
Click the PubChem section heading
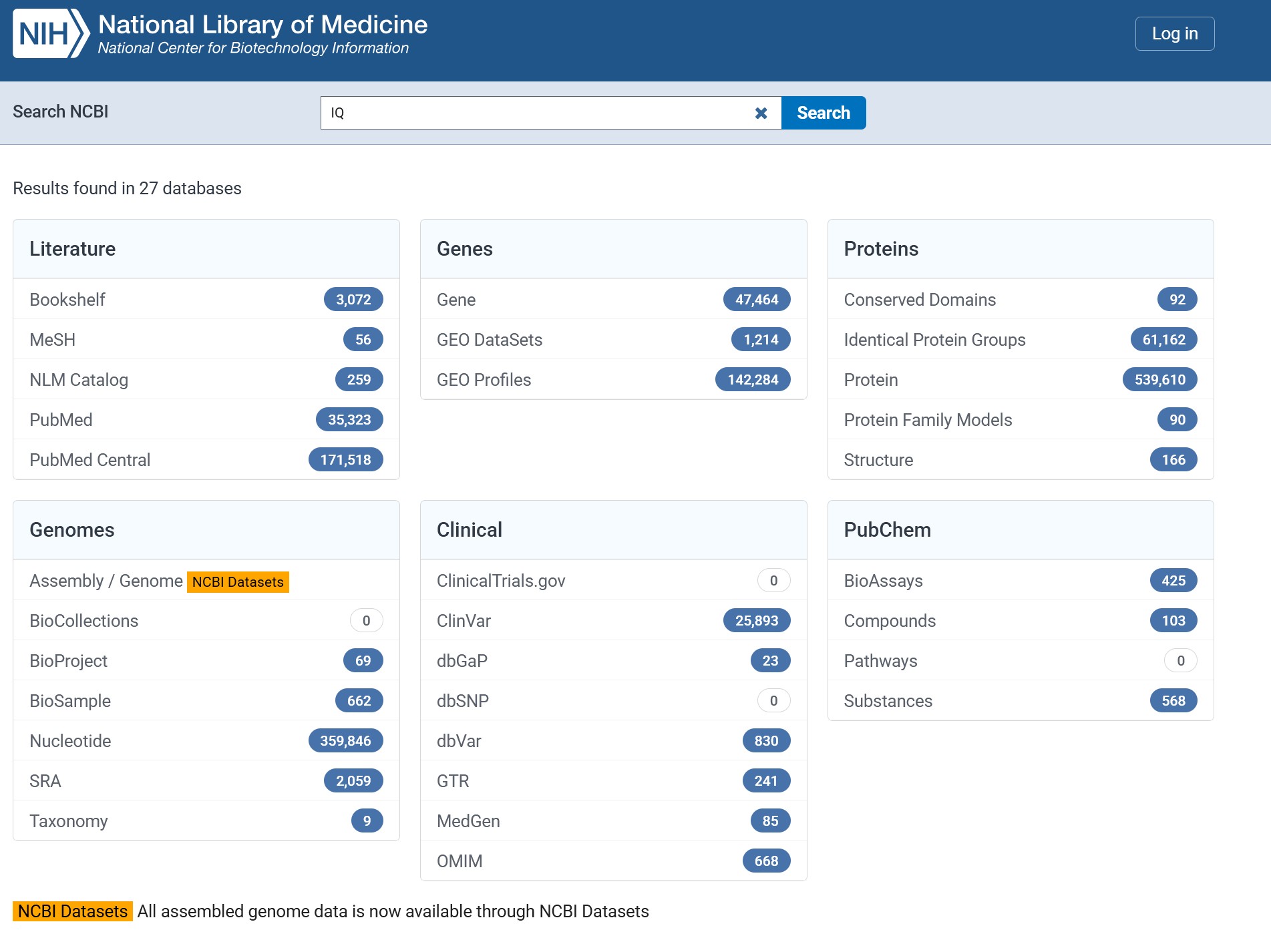pos(887,530)
